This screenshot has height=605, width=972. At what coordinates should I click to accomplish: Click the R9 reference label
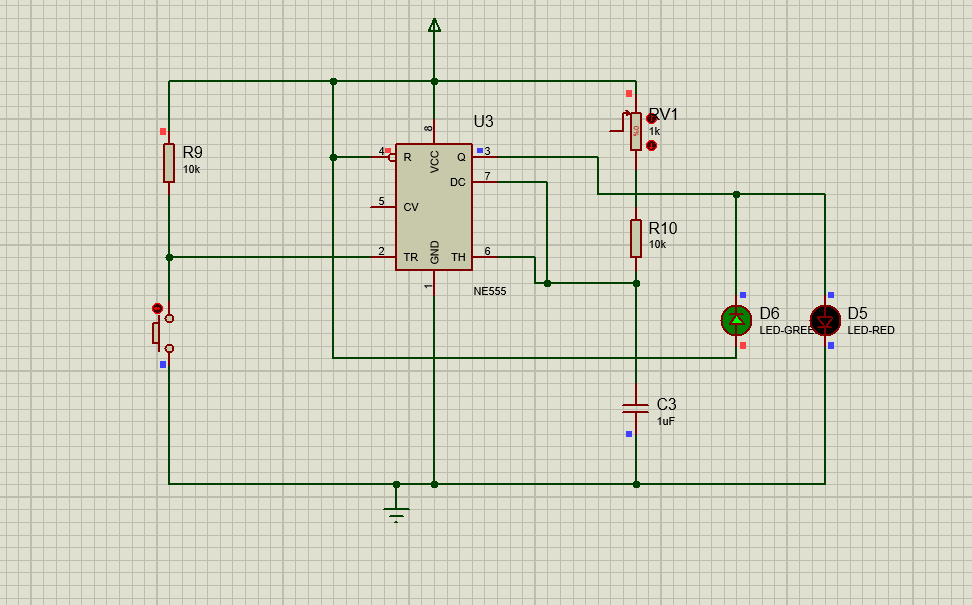click(193, 152)
